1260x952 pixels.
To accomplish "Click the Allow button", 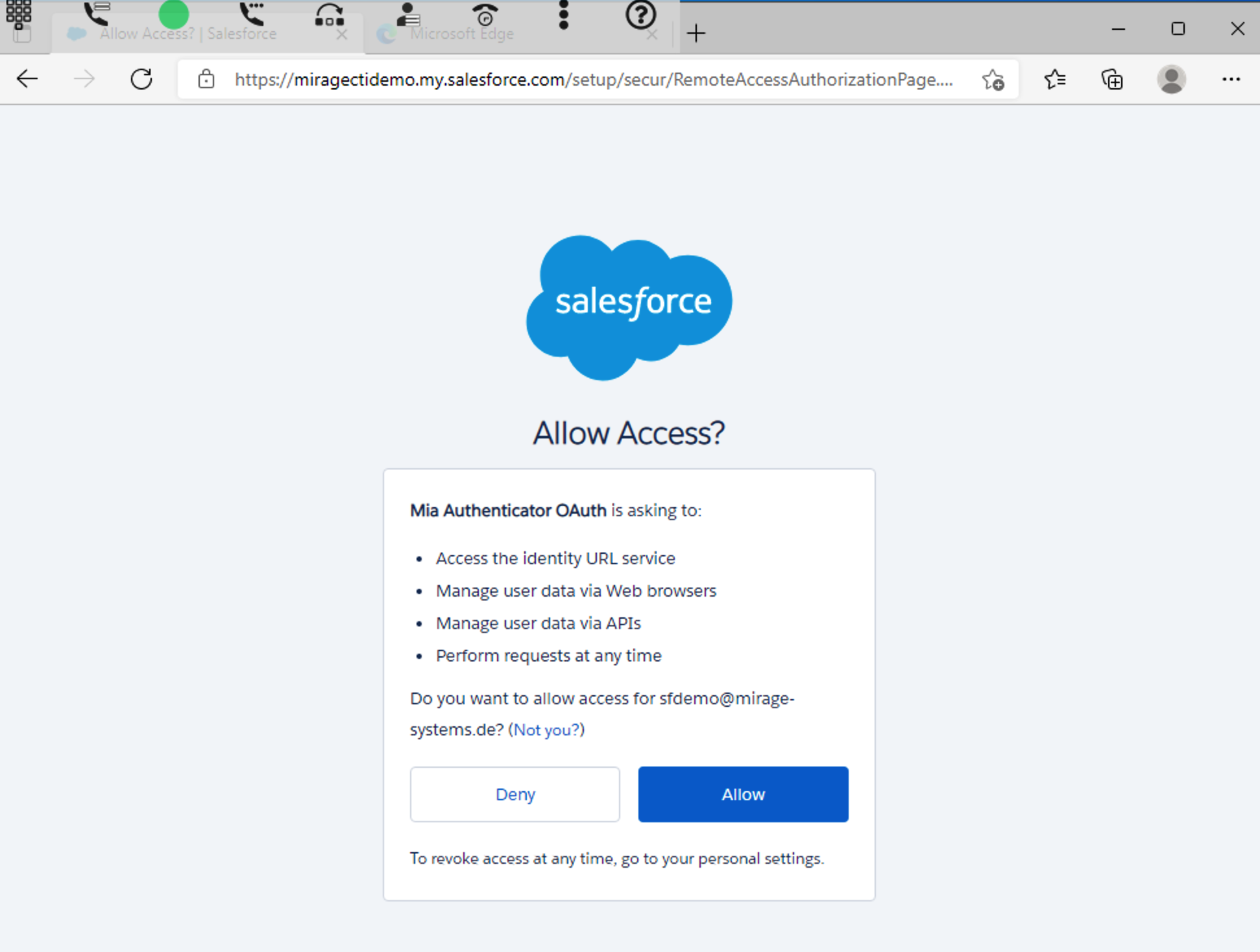I will [743, 794].
